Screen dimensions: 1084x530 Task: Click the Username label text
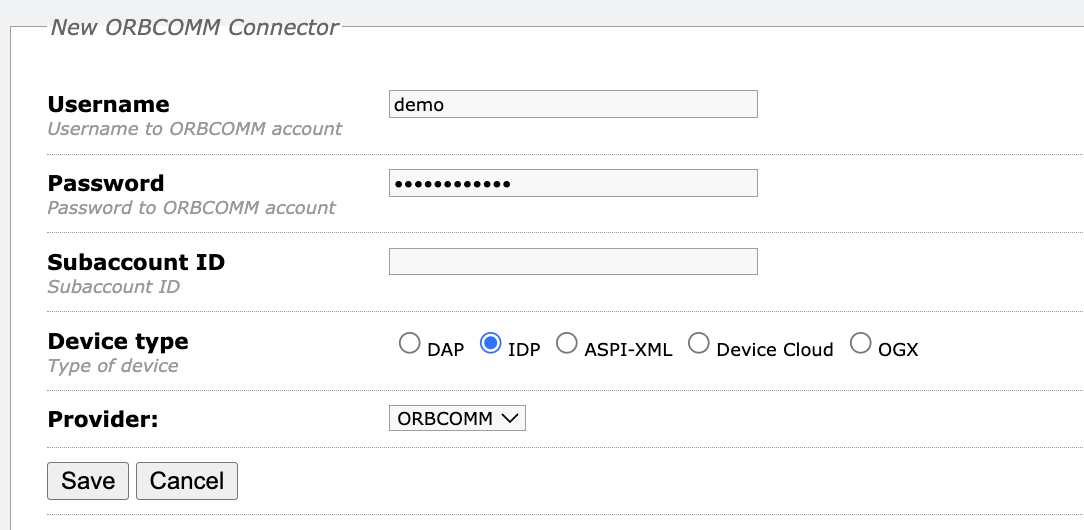[x=109, y=104]
